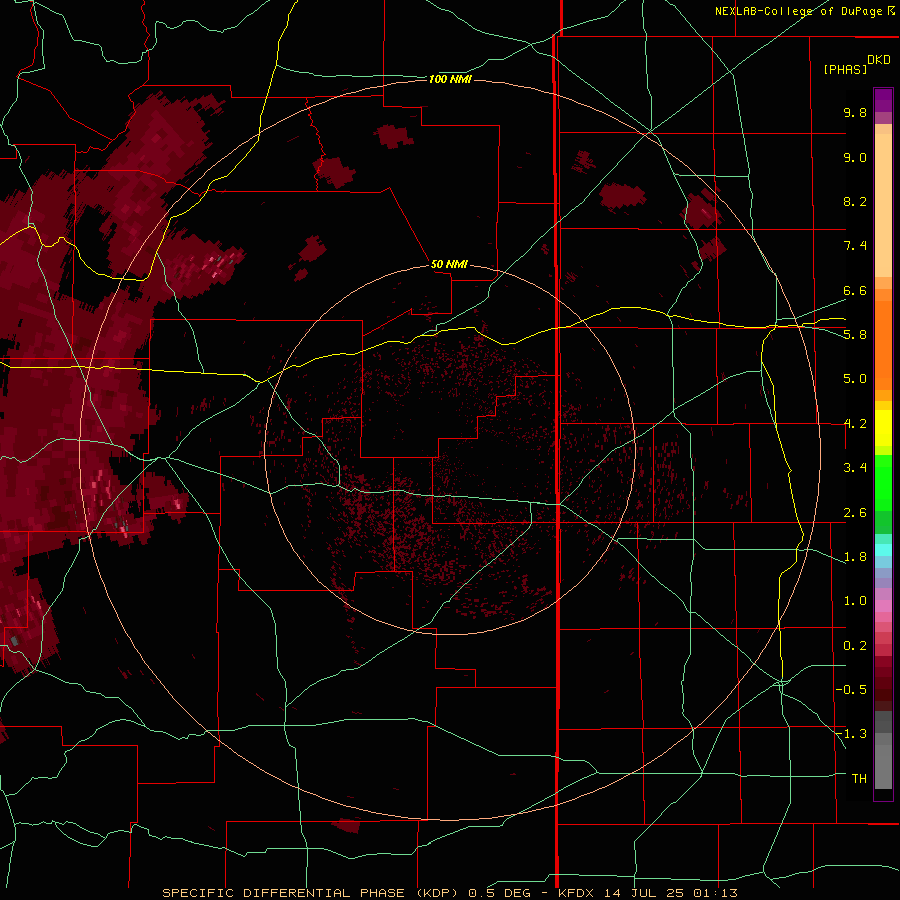
Task: Click the Specific Differential Phase KFDX caption
Action: coord(449,893)
